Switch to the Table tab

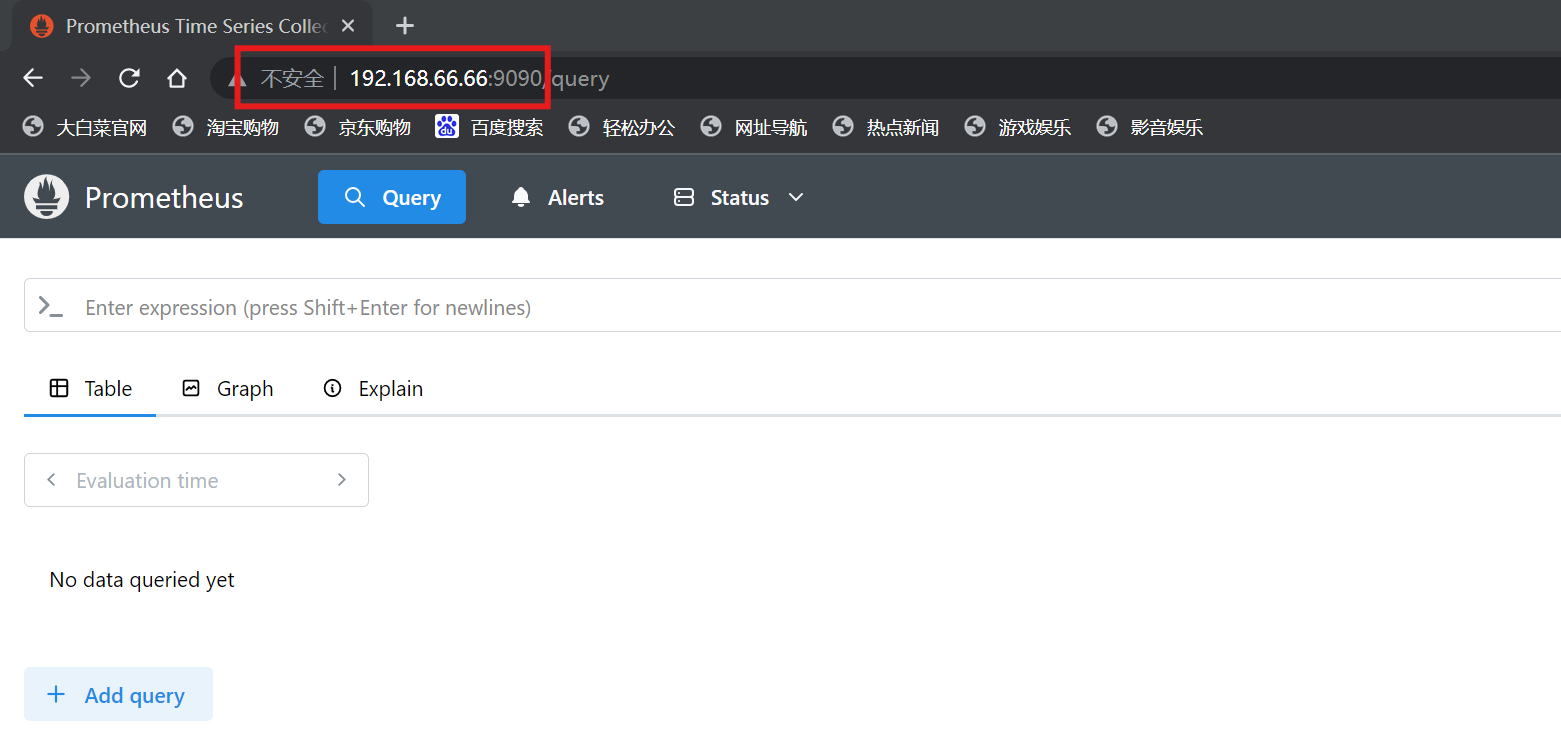point(90,388)
